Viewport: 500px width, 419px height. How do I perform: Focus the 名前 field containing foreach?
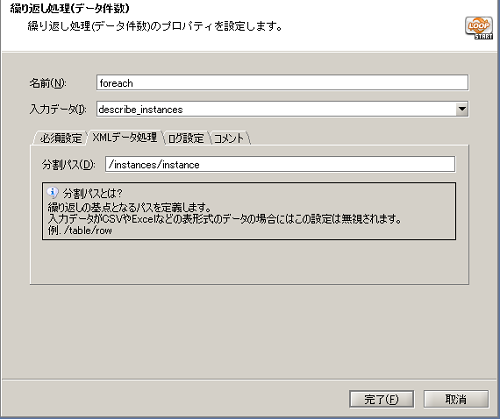coord(282,82)
